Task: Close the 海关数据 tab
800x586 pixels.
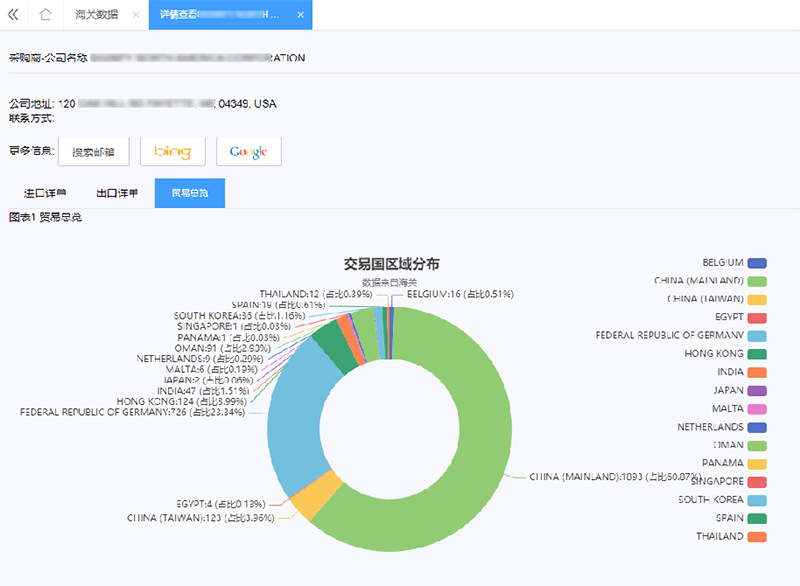Action: pos(135,15)
